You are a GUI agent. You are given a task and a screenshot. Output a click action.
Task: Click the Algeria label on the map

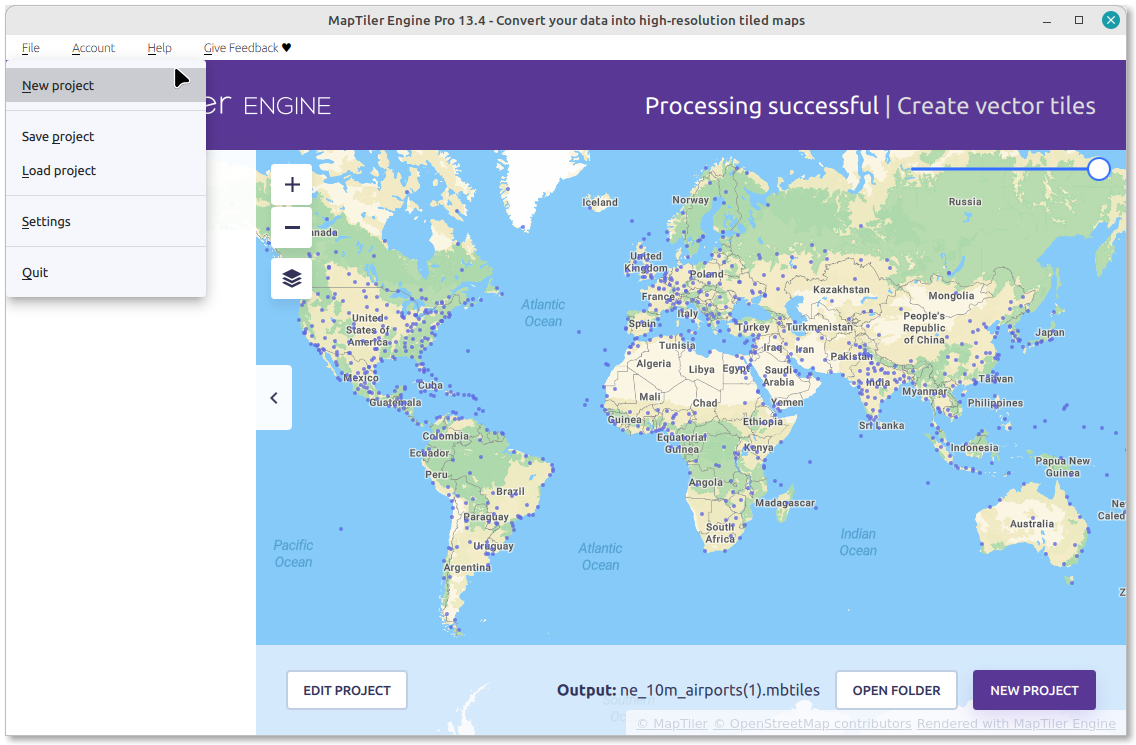(x=653, y=364)
